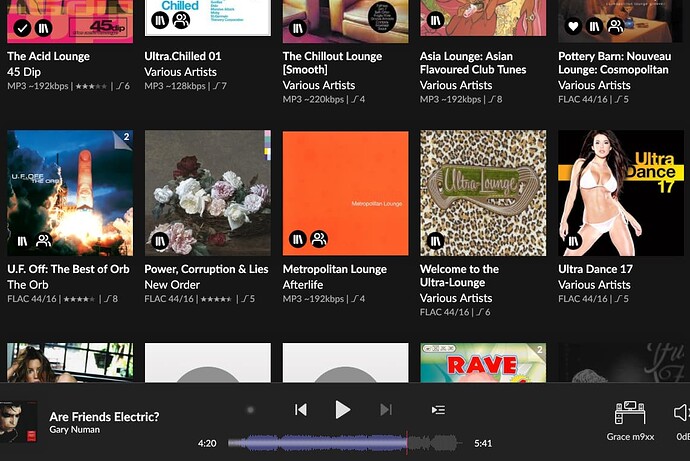Image resolution: width=690 pixels, height=461 pixels.
Task: Start playback with the play button
Action: click(x=342, y=410)
